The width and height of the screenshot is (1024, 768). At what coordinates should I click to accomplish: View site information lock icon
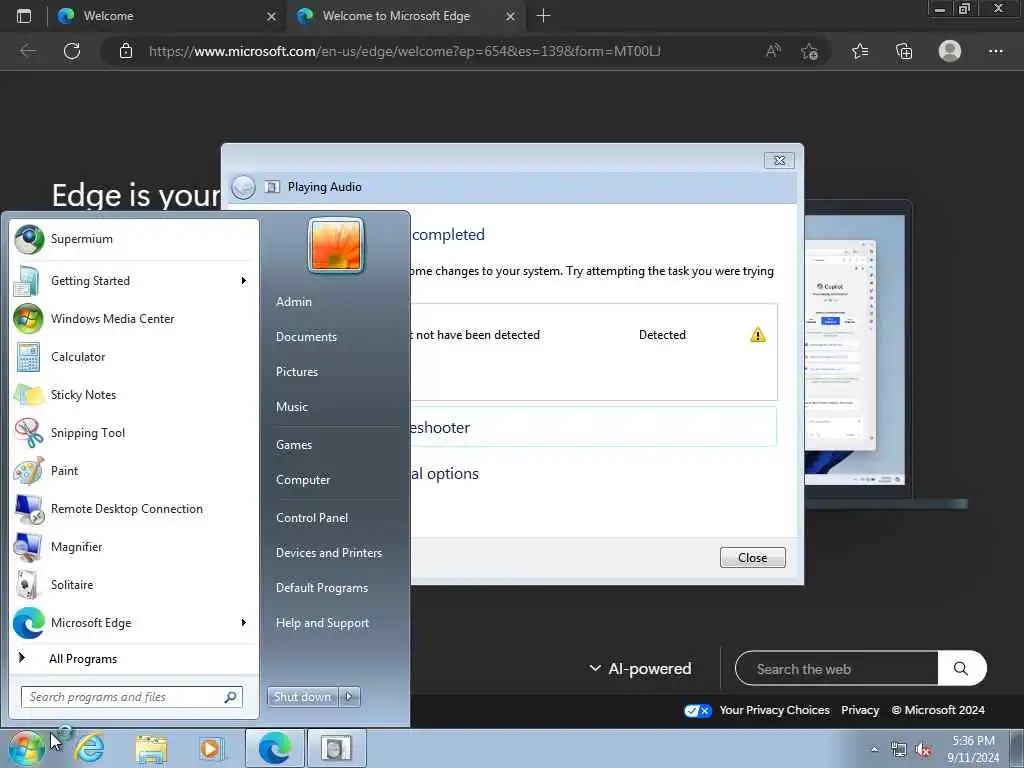126,51
